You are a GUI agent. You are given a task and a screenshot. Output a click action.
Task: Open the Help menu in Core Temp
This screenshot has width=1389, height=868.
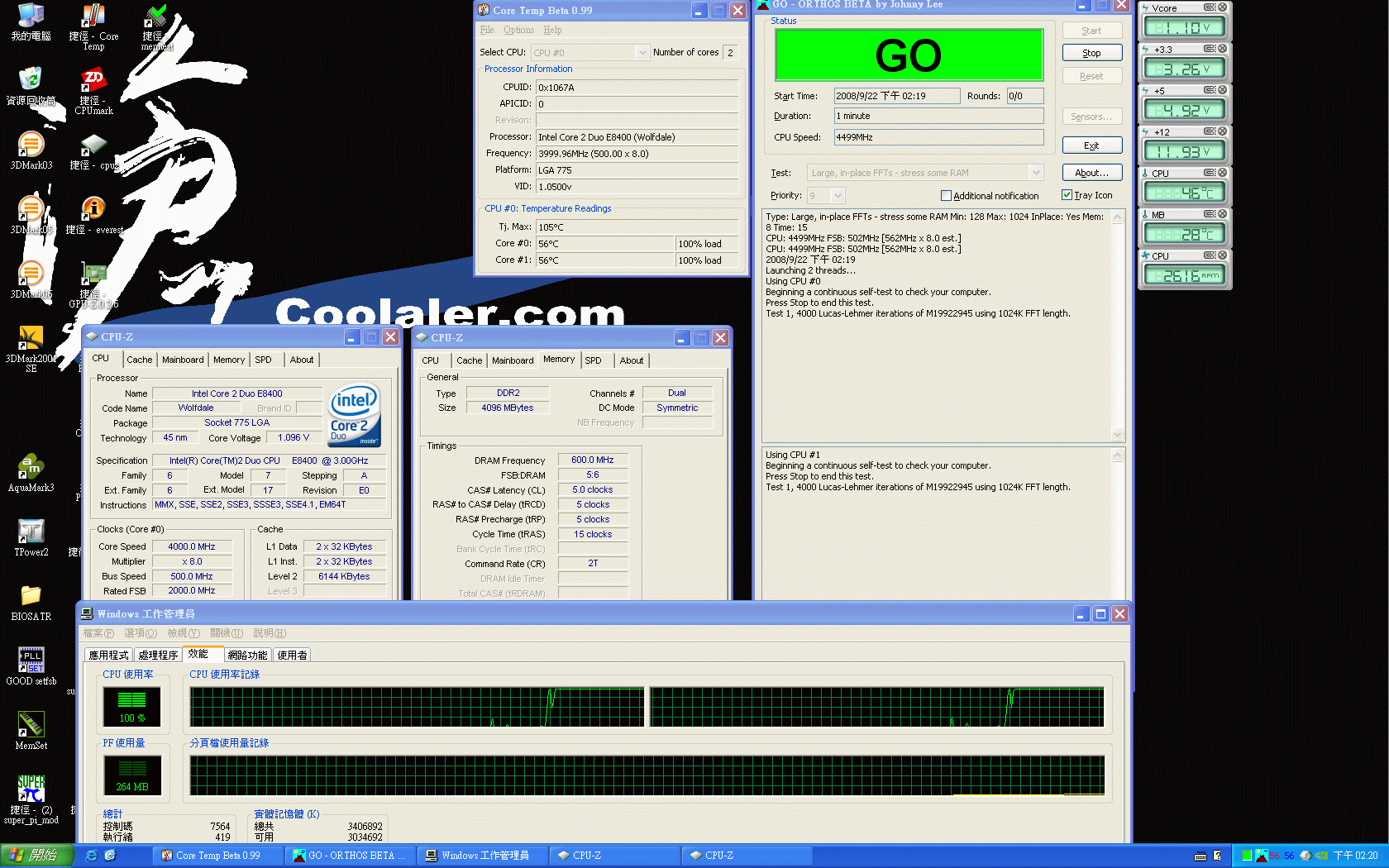coord(552,30)
